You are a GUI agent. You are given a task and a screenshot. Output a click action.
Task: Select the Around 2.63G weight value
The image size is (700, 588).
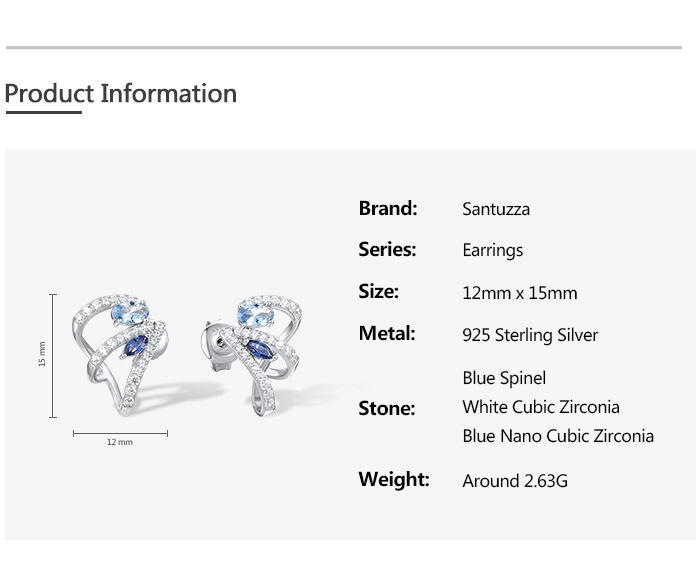click(x=515, y=481)
